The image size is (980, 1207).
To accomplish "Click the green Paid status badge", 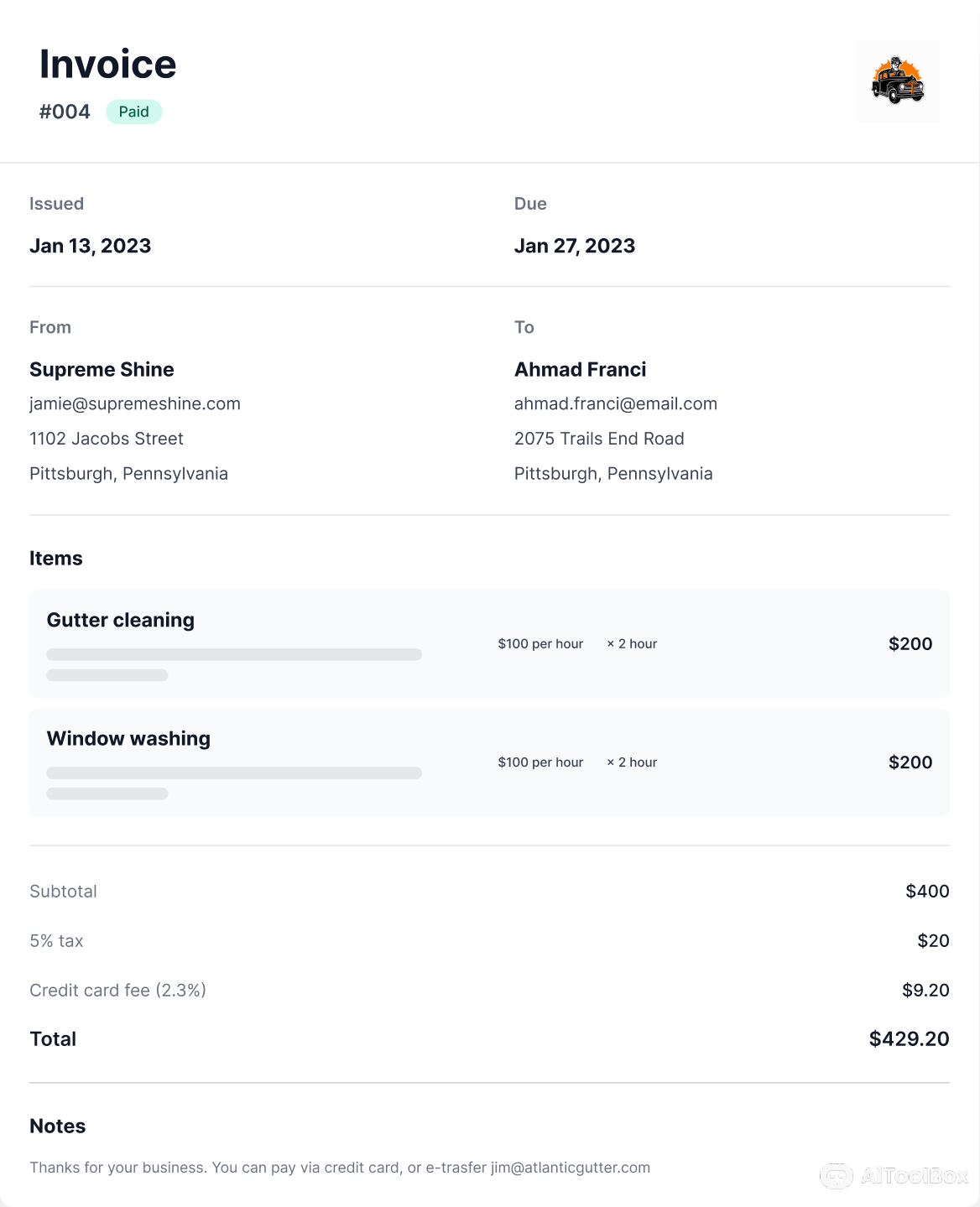I will (x=133, y=112).
